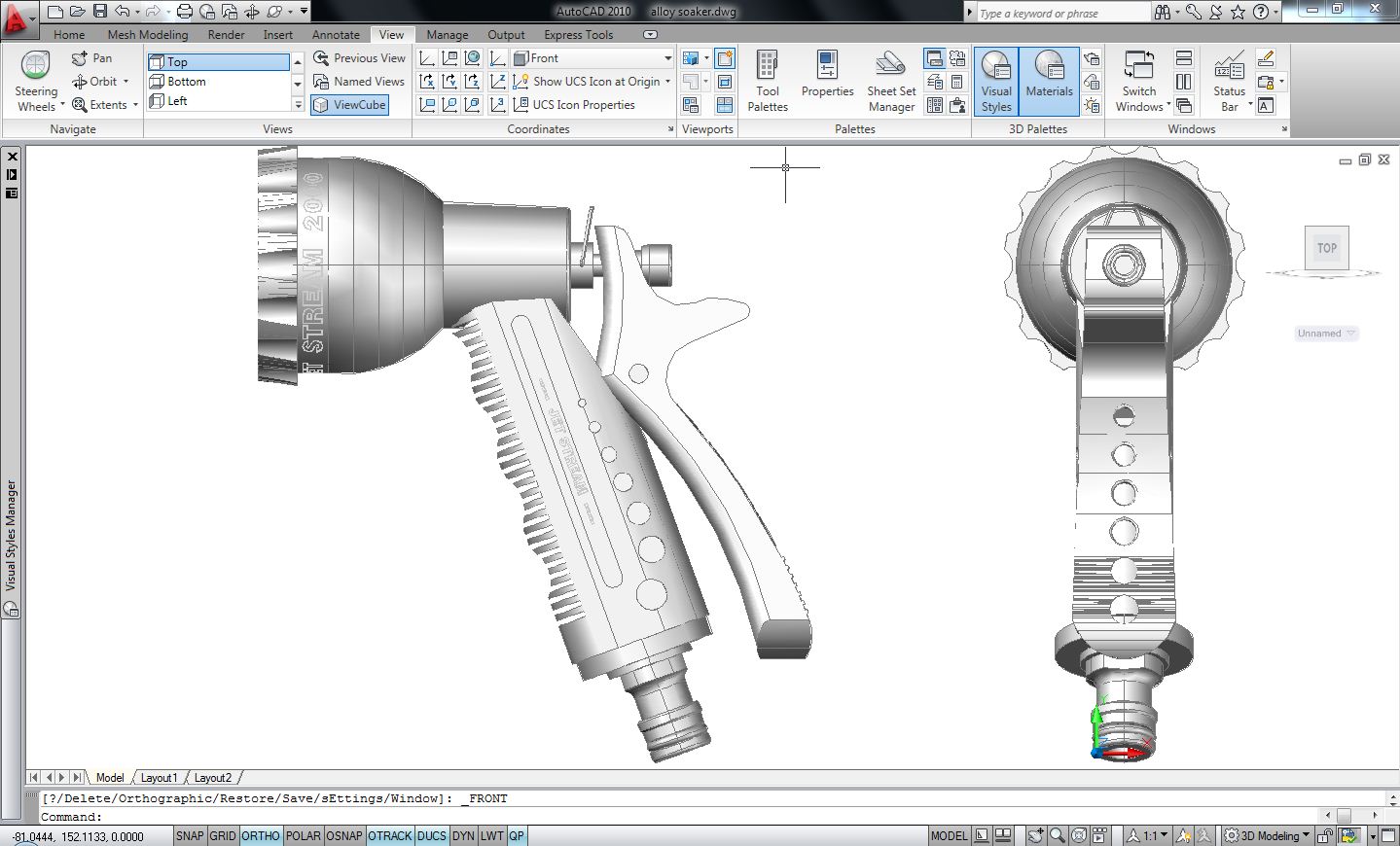Select the Pan tool
Viewport: 1400px width, 846px height.
click(x=92, y=58)
